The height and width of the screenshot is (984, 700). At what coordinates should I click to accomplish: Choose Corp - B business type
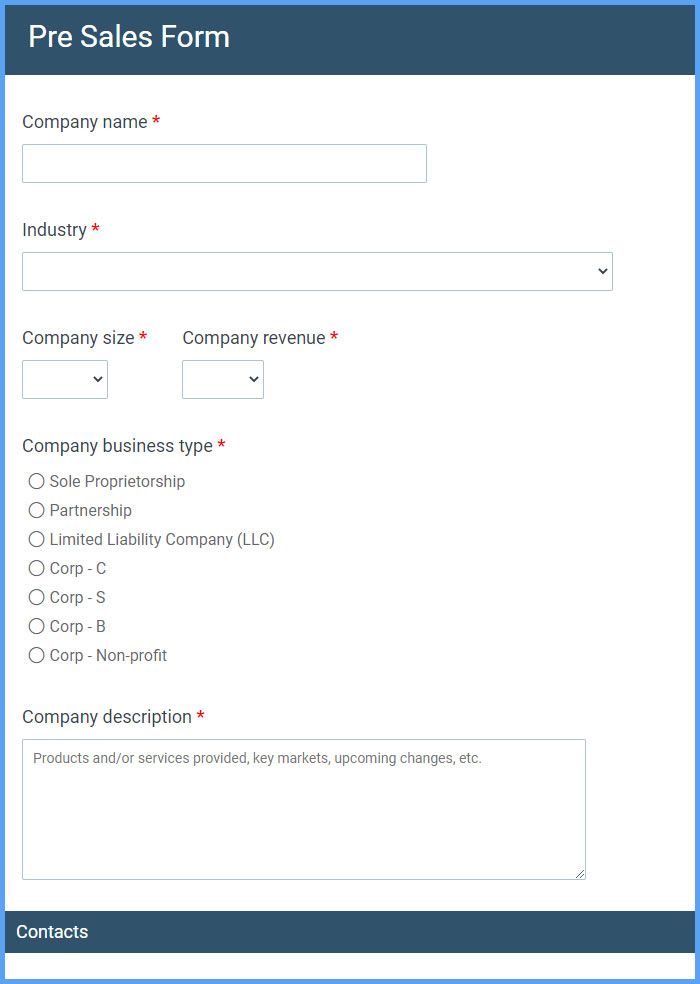click(x=36, y=626)
